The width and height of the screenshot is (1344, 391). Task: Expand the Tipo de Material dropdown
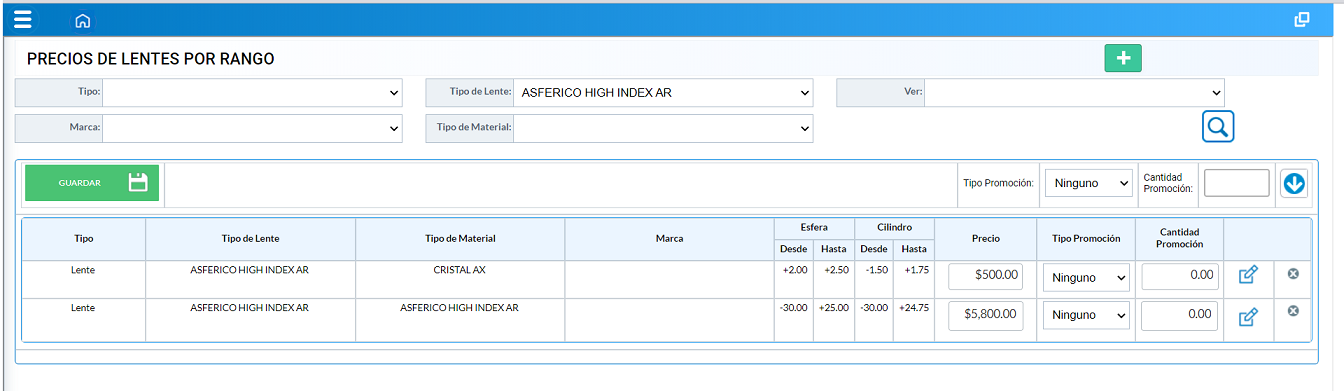(663, 128)
